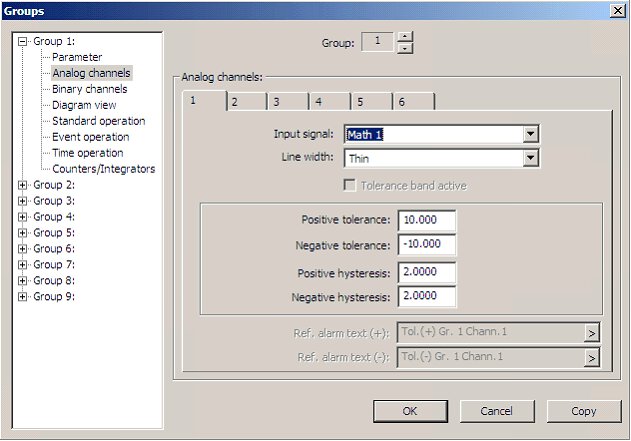This screenshot has height=441, width=631.
Task: Expand Group 2 in the tree
Action: pos(23,185)
